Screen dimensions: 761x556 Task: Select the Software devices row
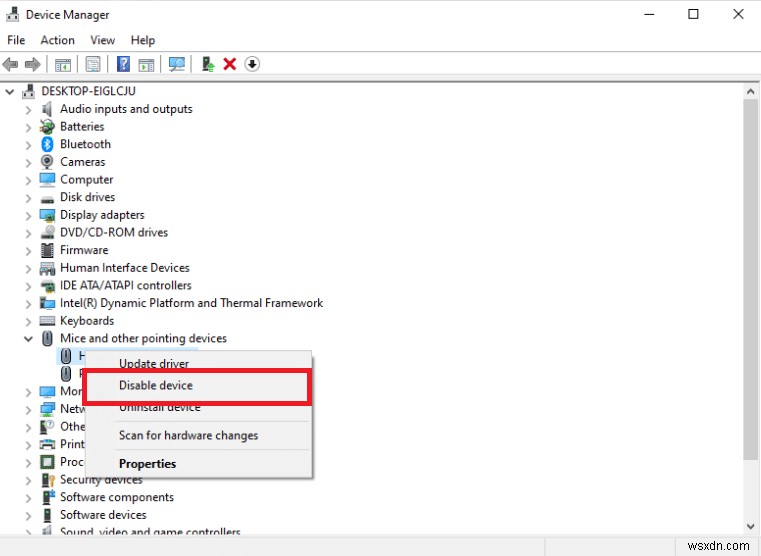[103, 515]
